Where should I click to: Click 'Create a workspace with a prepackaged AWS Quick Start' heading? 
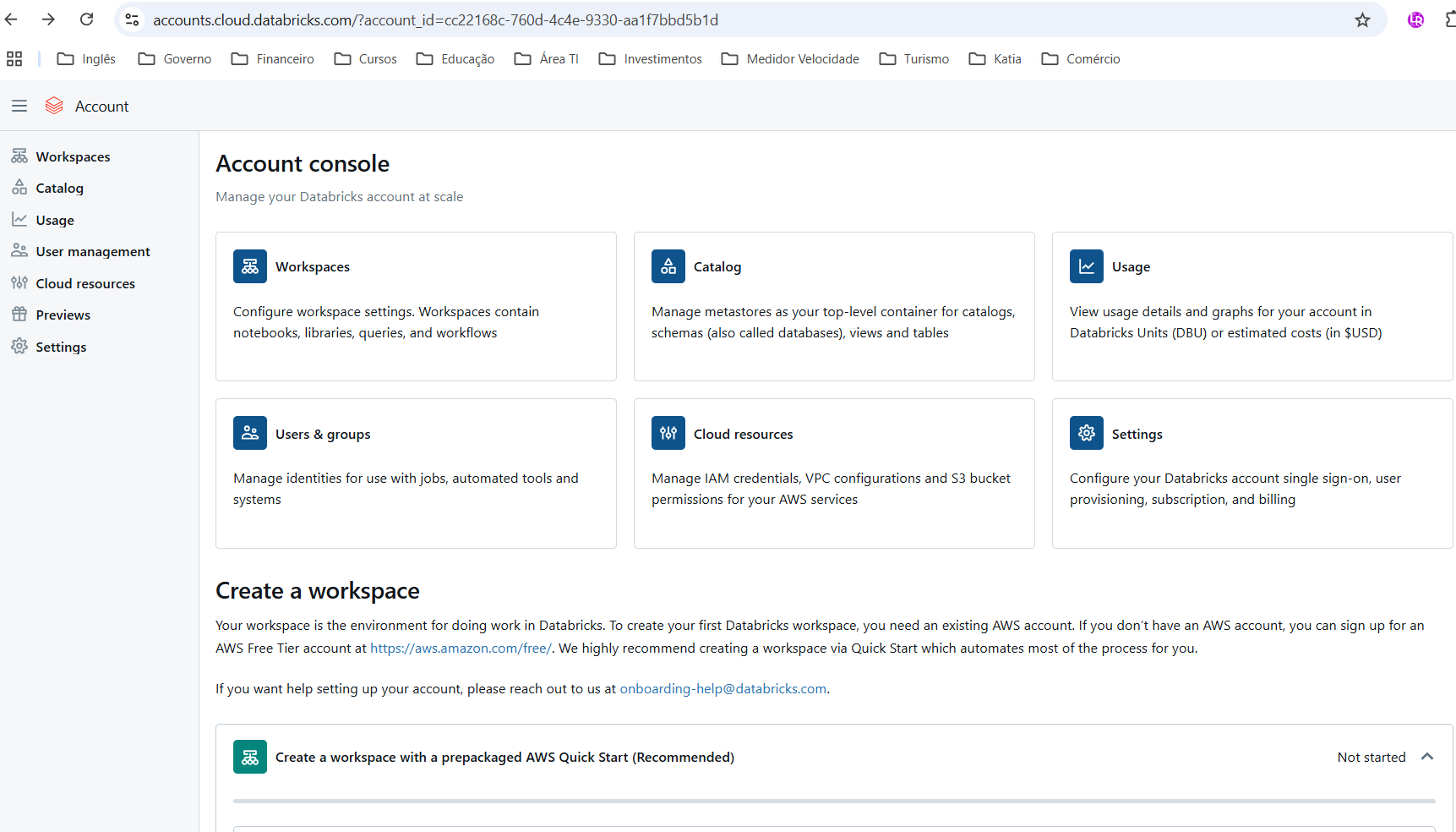coord(504,757)
